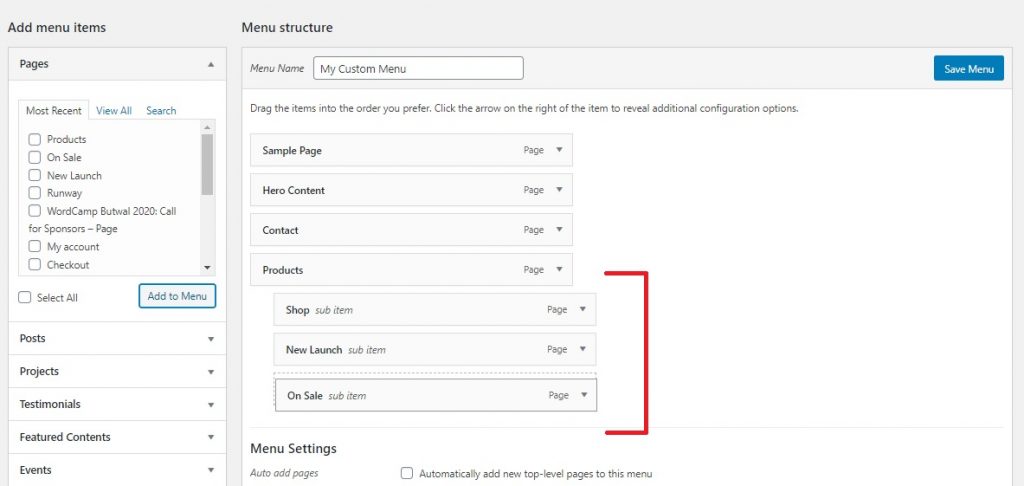1024x486 pixels.
Task: Focus the Menu Name text field
Action: [418, 68]
